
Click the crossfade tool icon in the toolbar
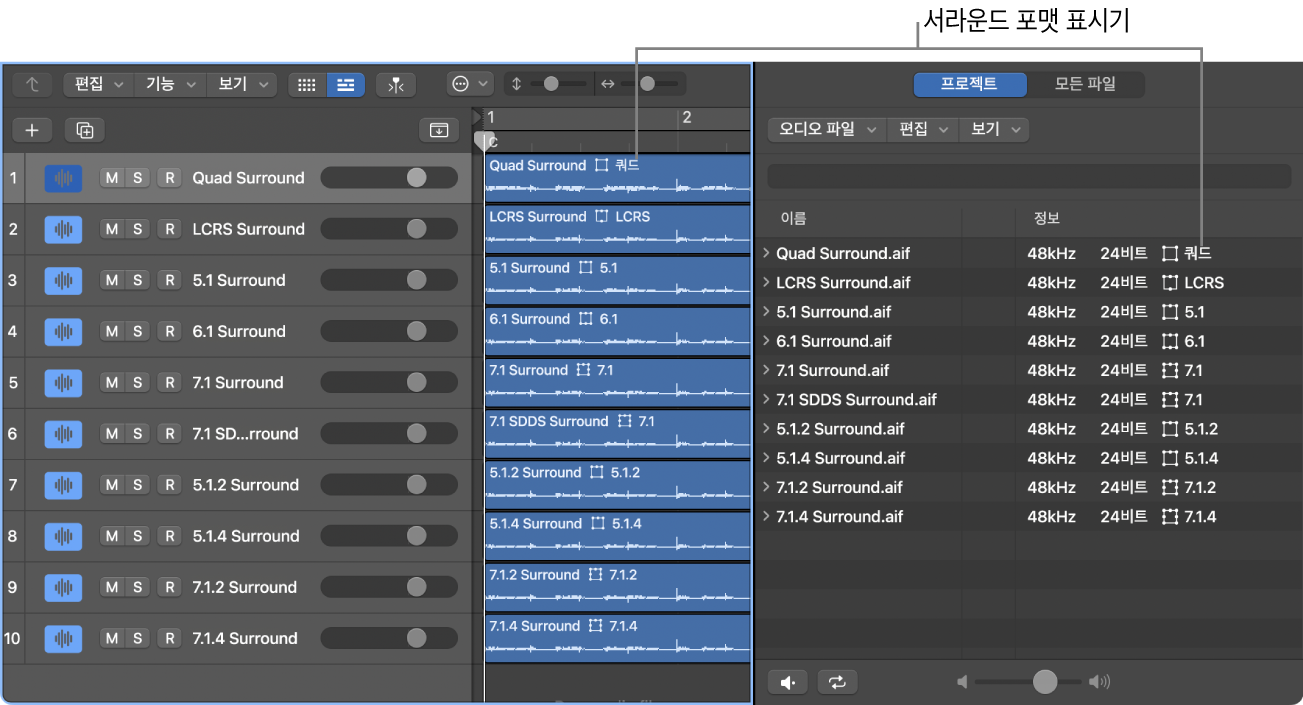click(396, 84)
